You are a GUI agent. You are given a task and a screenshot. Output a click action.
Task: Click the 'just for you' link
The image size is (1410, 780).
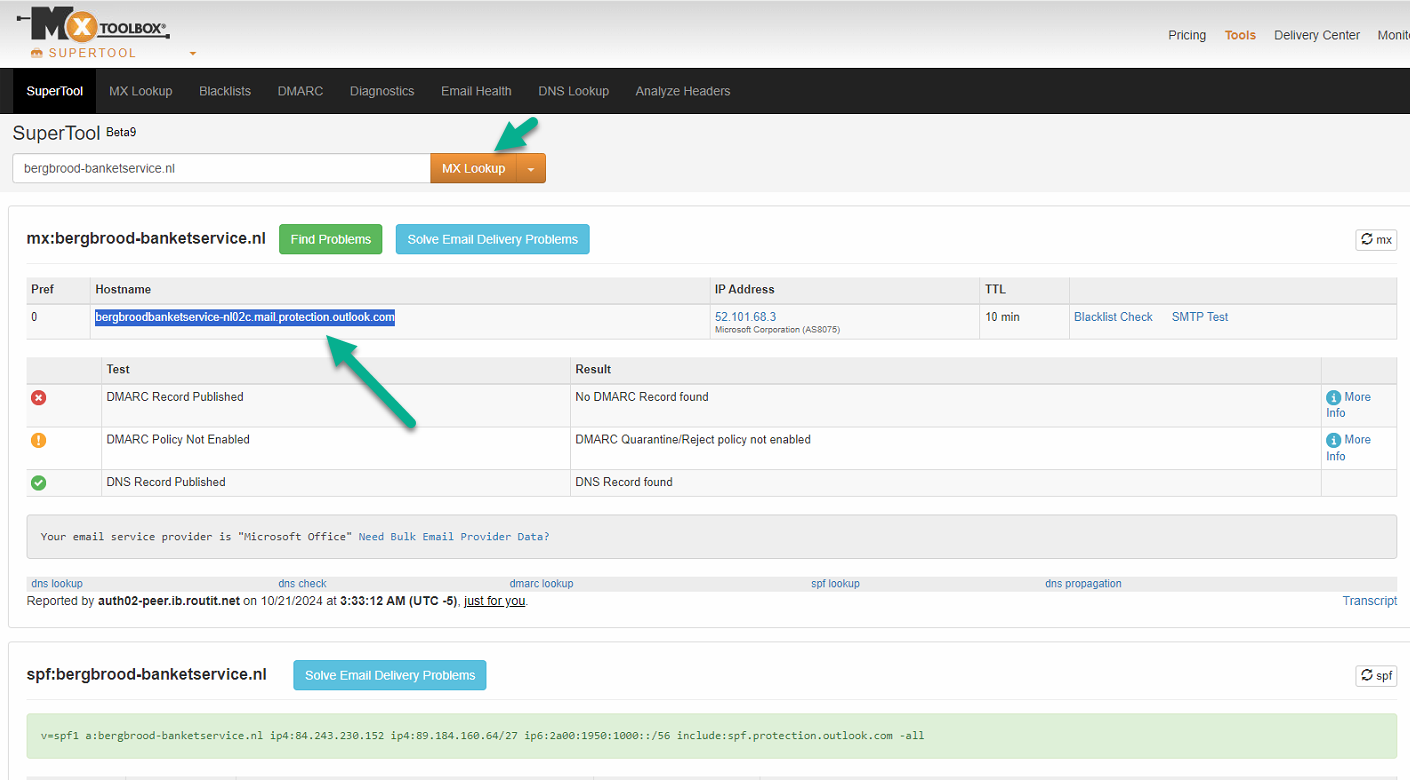click(494, 601)
